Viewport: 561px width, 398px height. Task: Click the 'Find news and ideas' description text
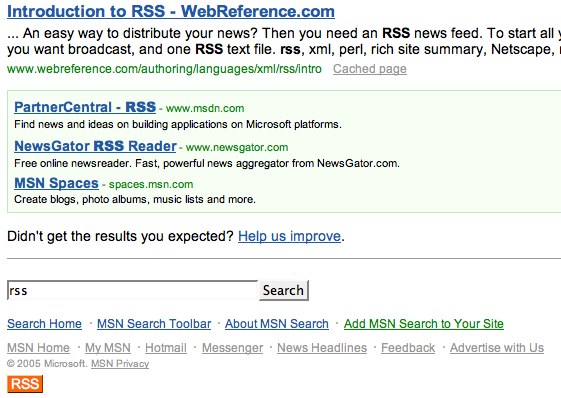point(178,124)
